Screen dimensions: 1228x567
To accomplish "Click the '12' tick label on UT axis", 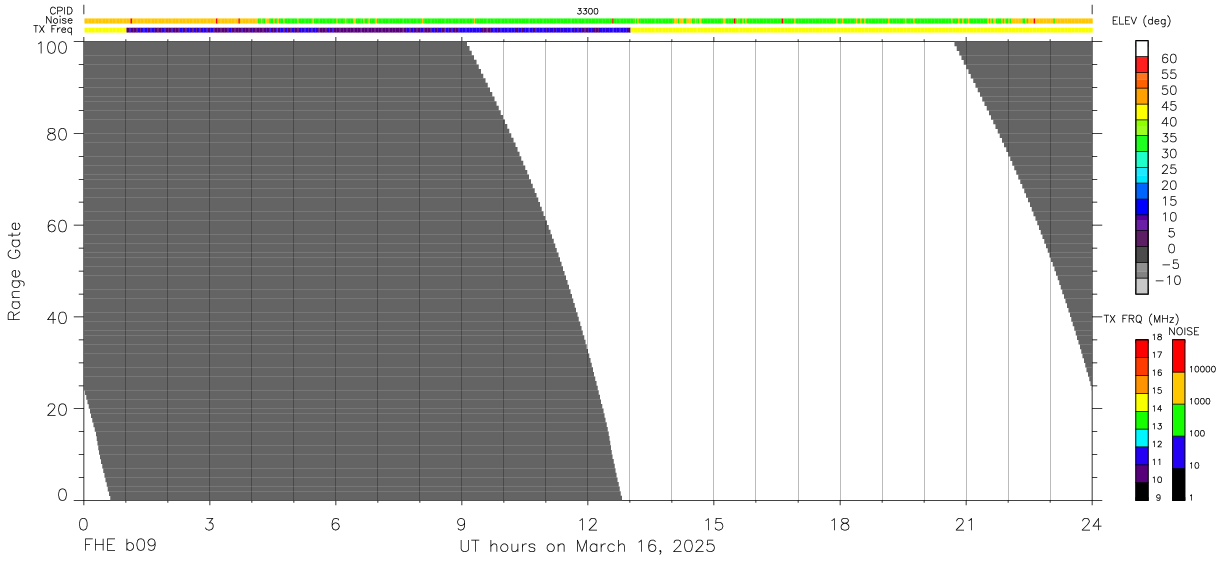I will 587,524.
